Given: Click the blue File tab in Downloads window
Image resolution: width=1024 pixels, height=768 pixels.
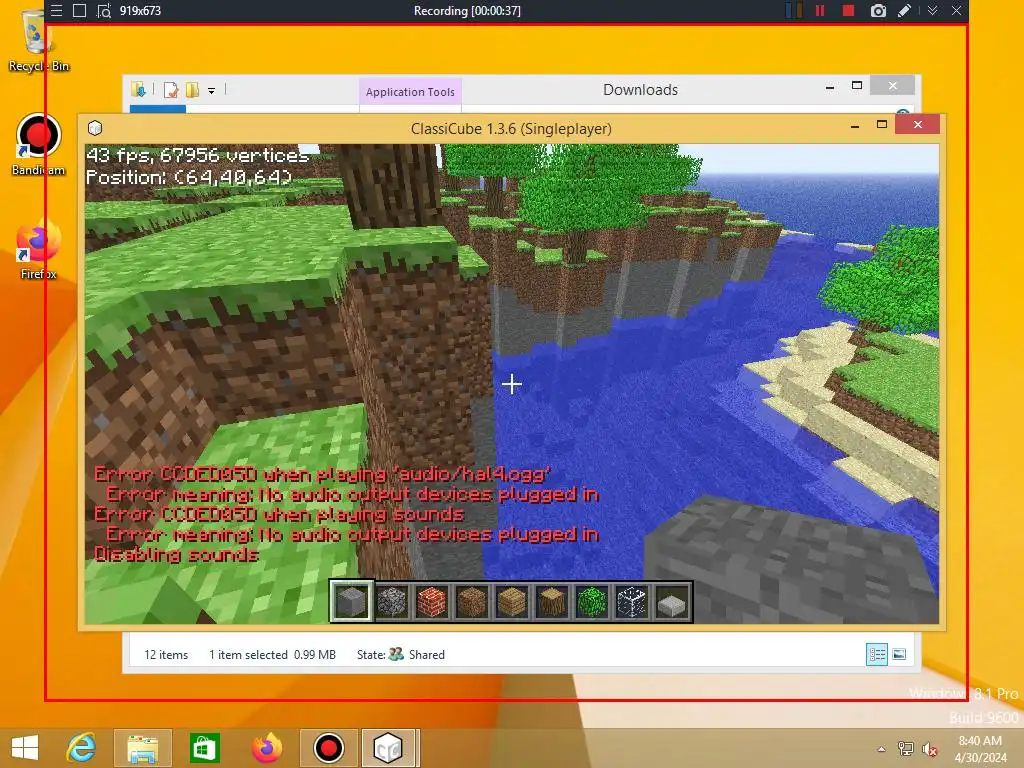Looking at the screenshot, I should (x=157, y=109).
